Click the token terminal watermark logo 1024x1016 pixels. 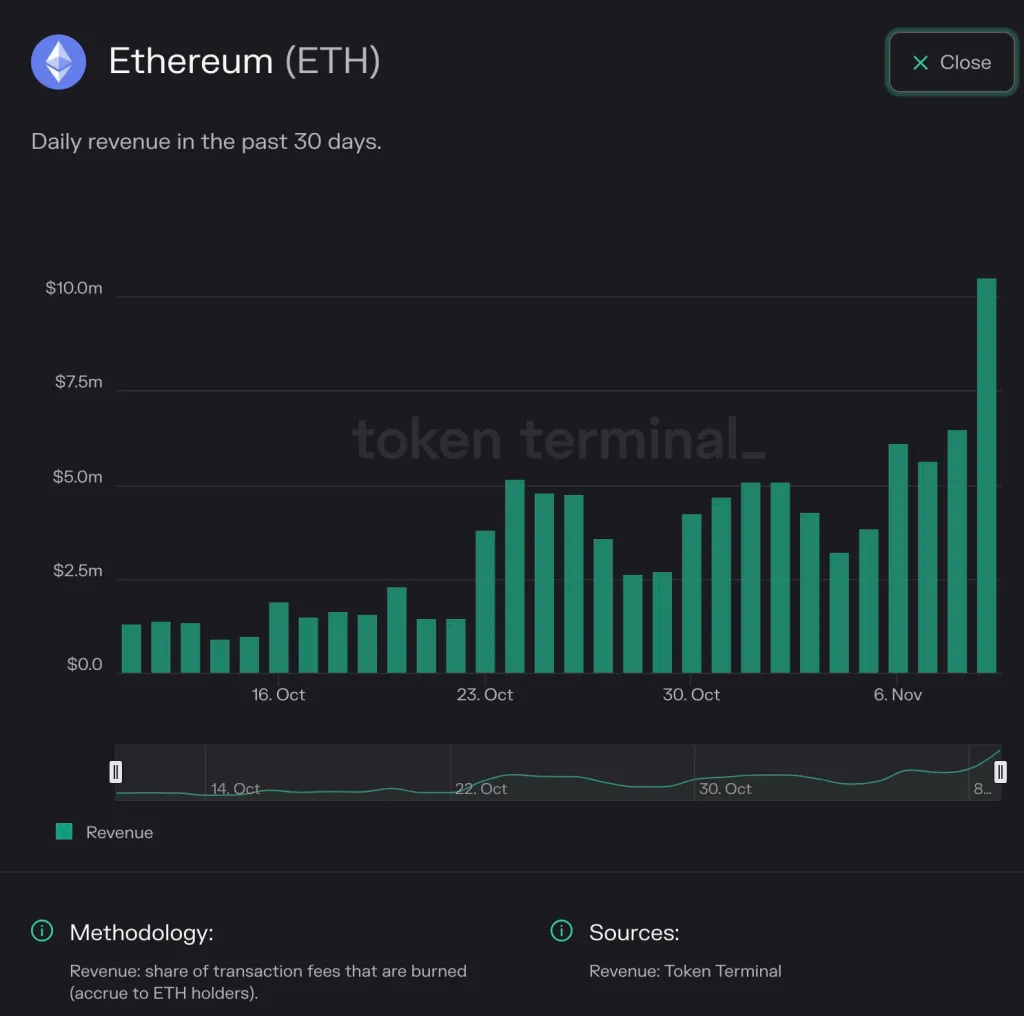pos(560,440)
